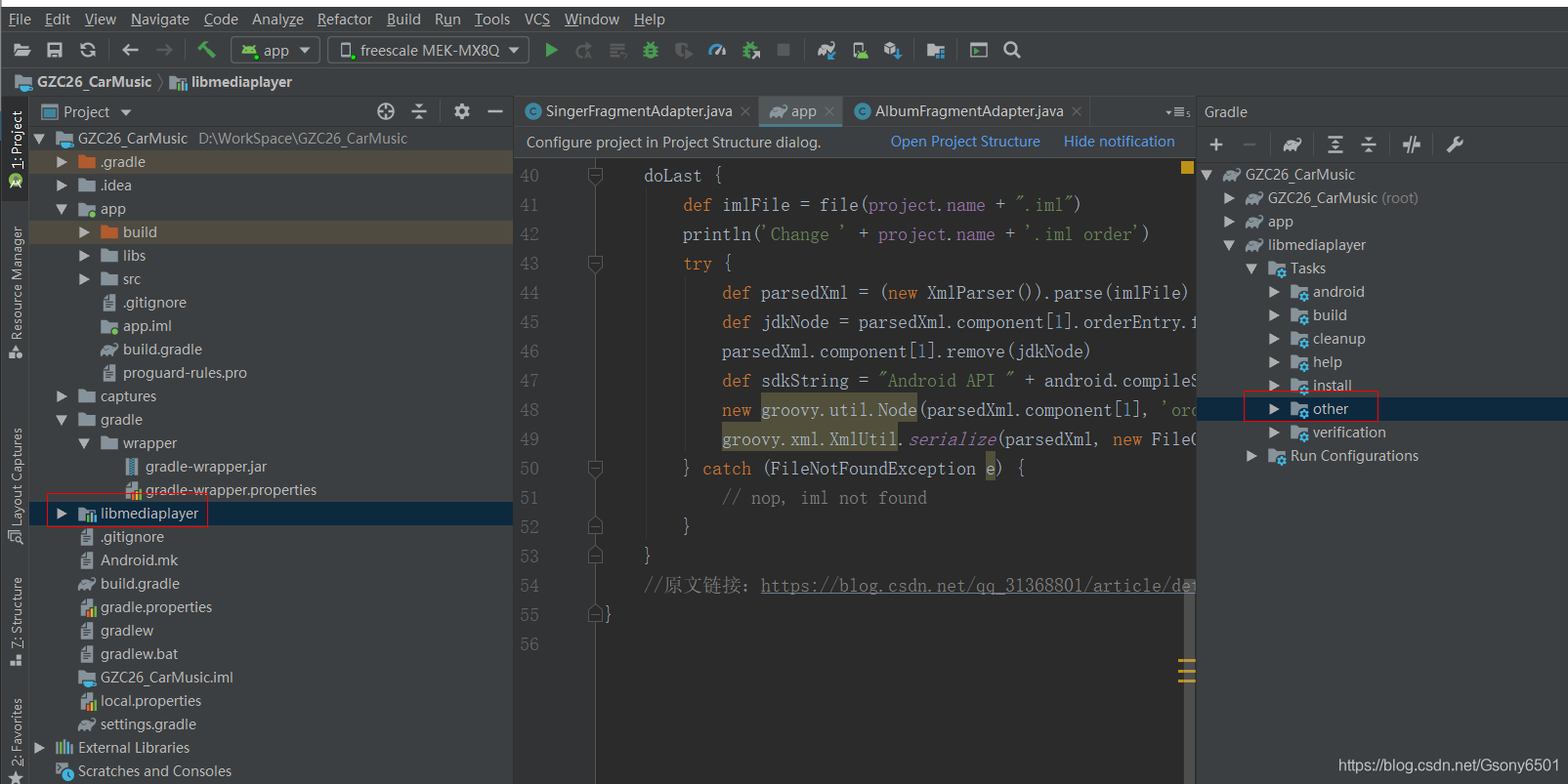Image resolution: width=1568 pixels, height=784 pixels.
Task: Open Gradle settings wrench icon
Action: point(1455,144)
